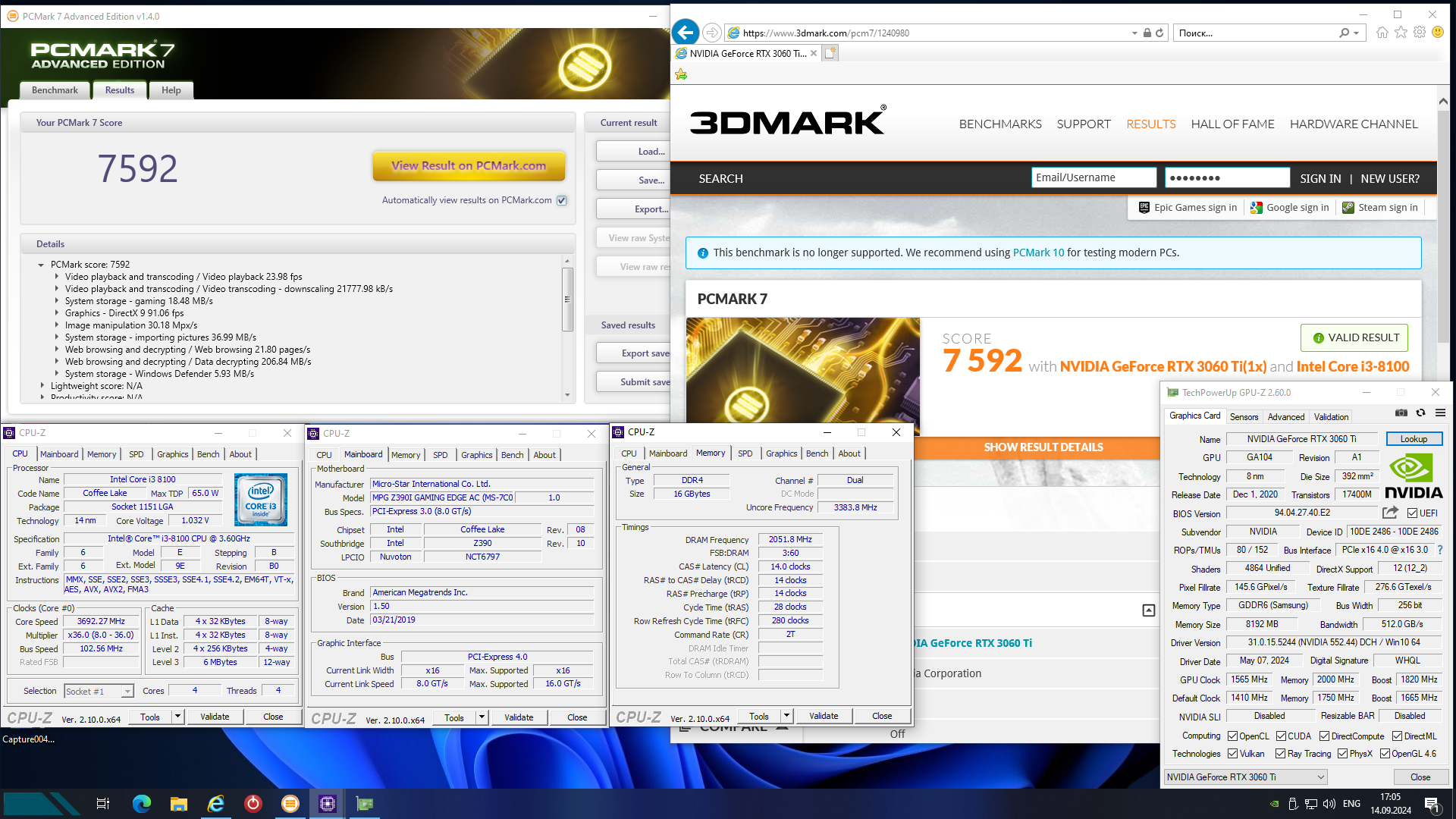The height and width of the screenshot is (819, 1456).
Task: Open a new browser tab
Action: (830, 53)
